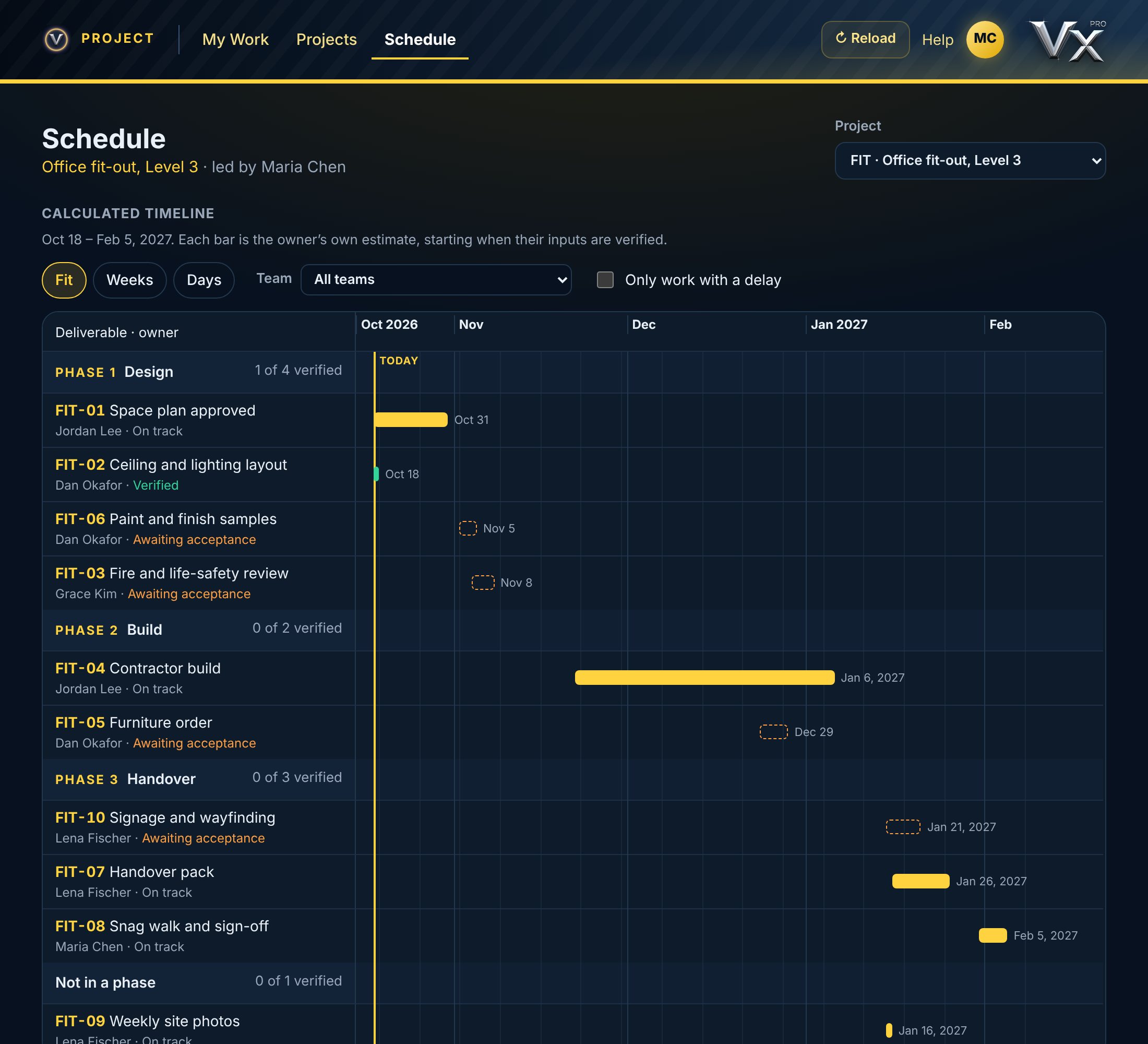
Task: Enable Only work with a delay checkbox
Action: click(x=605, y=280)
